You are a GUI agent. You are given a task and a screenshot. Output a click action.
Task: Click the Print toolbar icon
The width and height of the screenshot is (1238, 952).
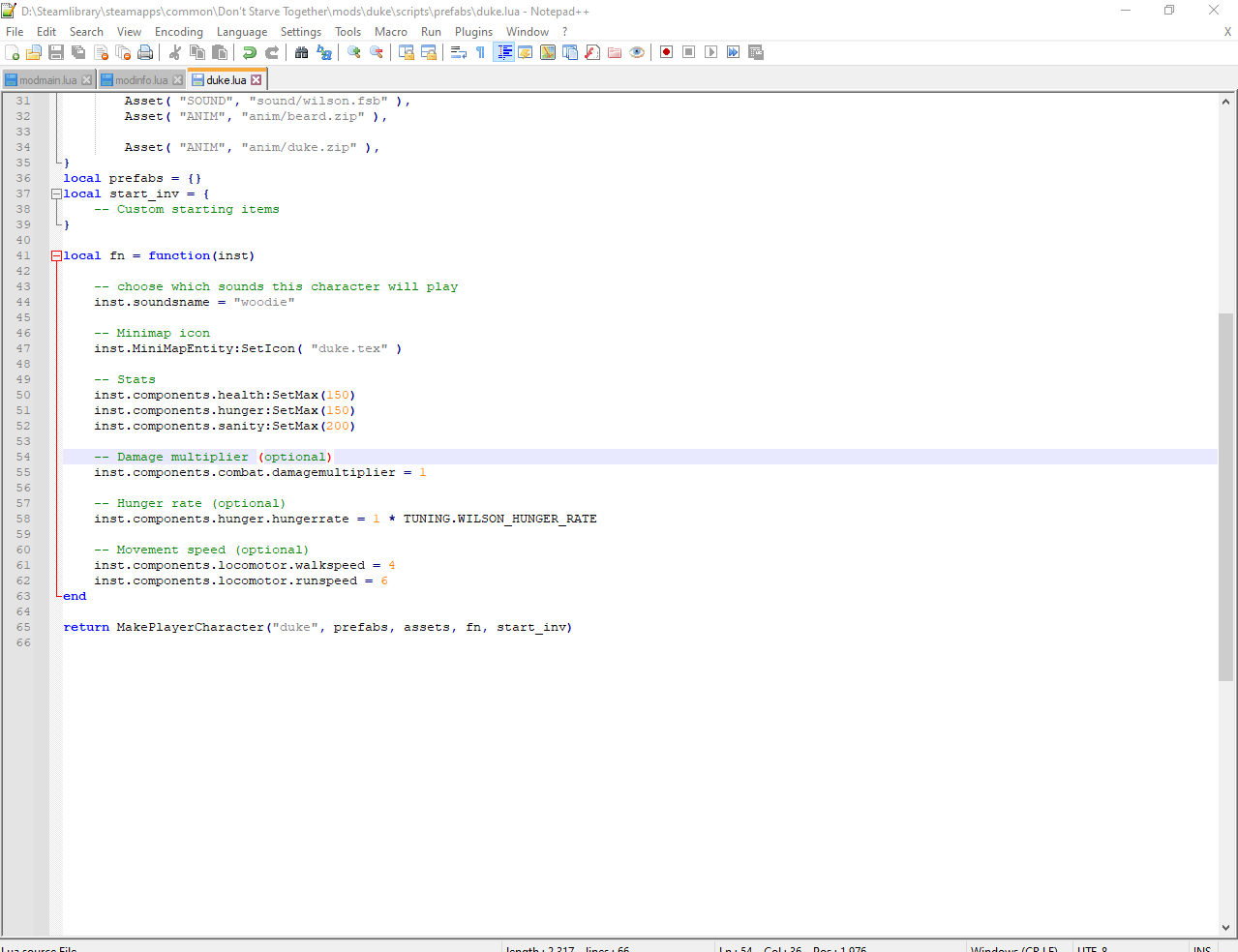coord(145,52)
